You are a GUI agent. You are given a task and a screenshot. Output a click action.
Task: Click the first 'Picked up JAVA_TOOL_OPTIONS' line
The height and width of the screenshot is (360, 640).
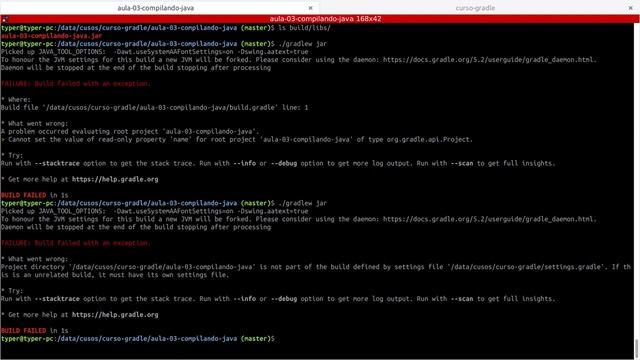155,52
